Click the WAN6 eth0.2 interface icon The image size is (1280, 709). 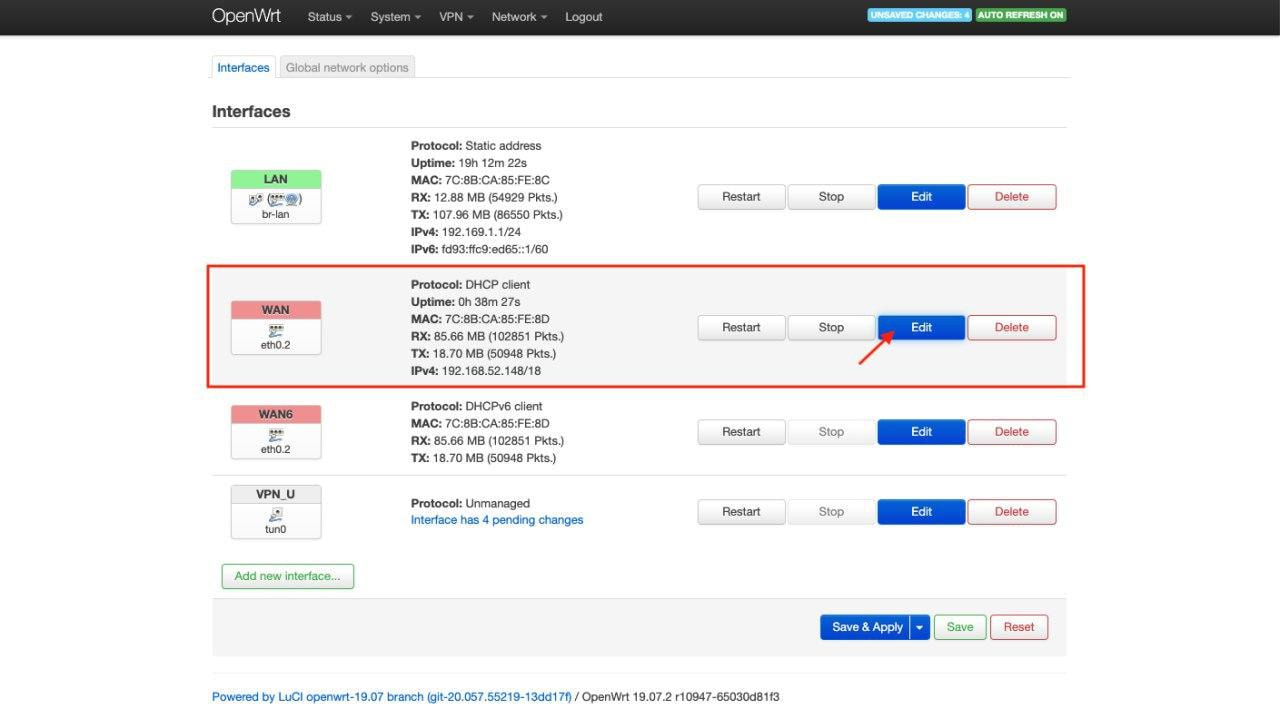pos(275,435)
